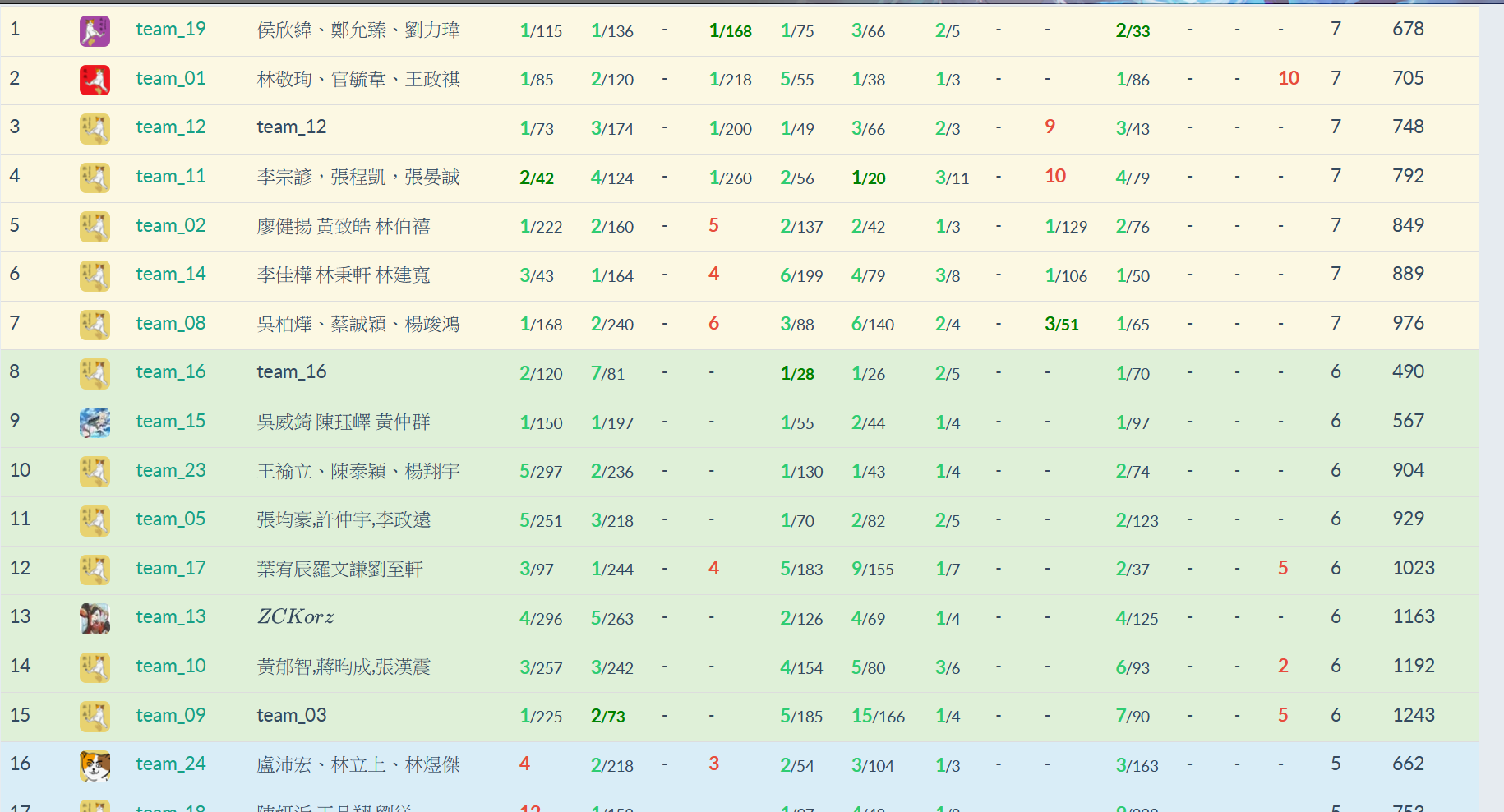Click the team_15 avatar icon
The image size is (1504, 812).
pos(95,422)
